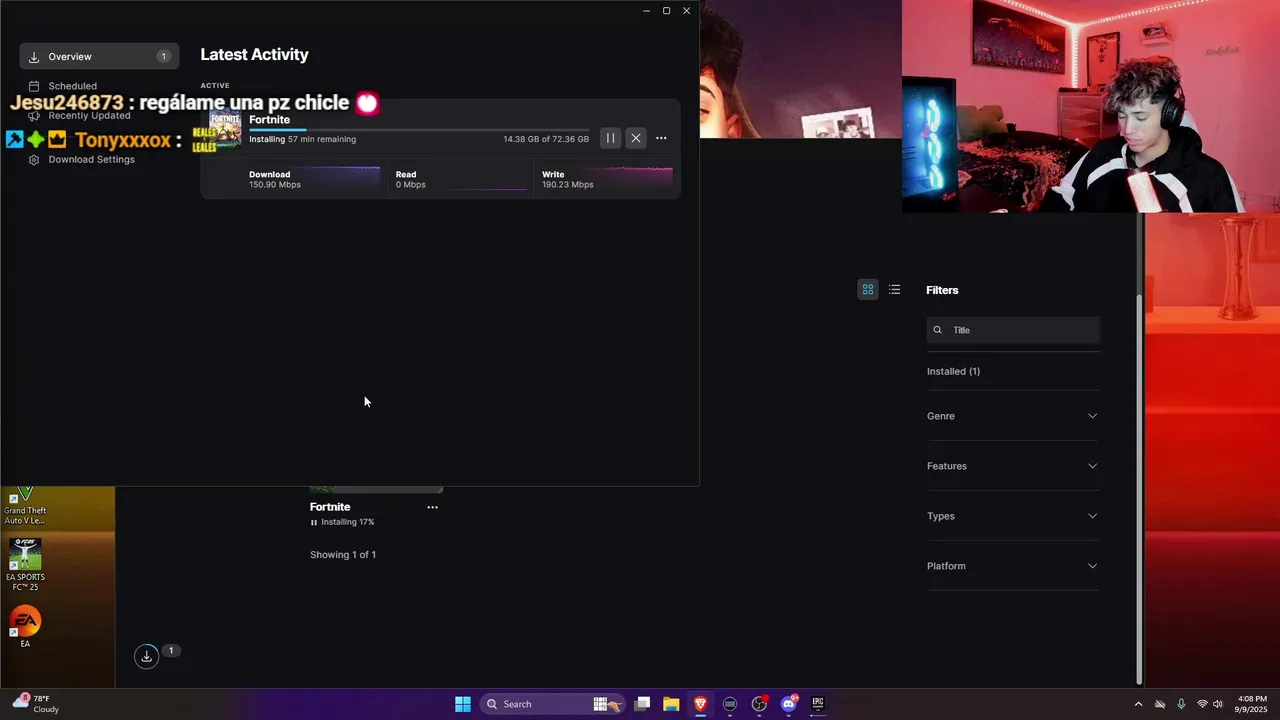
Task: Cancel the Fortnite download with the X button
Action: (636, 138)
